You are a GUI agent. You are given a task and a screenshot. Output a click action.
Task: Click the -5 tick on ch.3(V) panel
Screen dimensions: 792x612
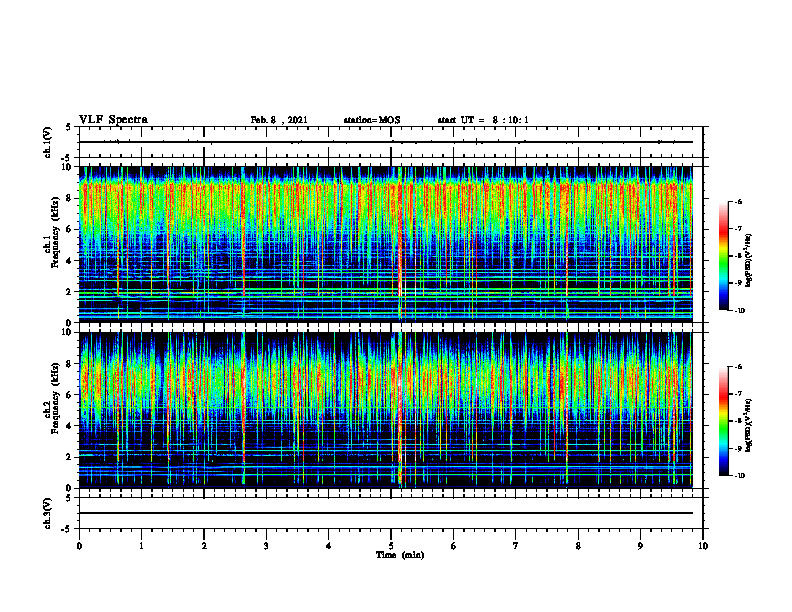[67, 529]
